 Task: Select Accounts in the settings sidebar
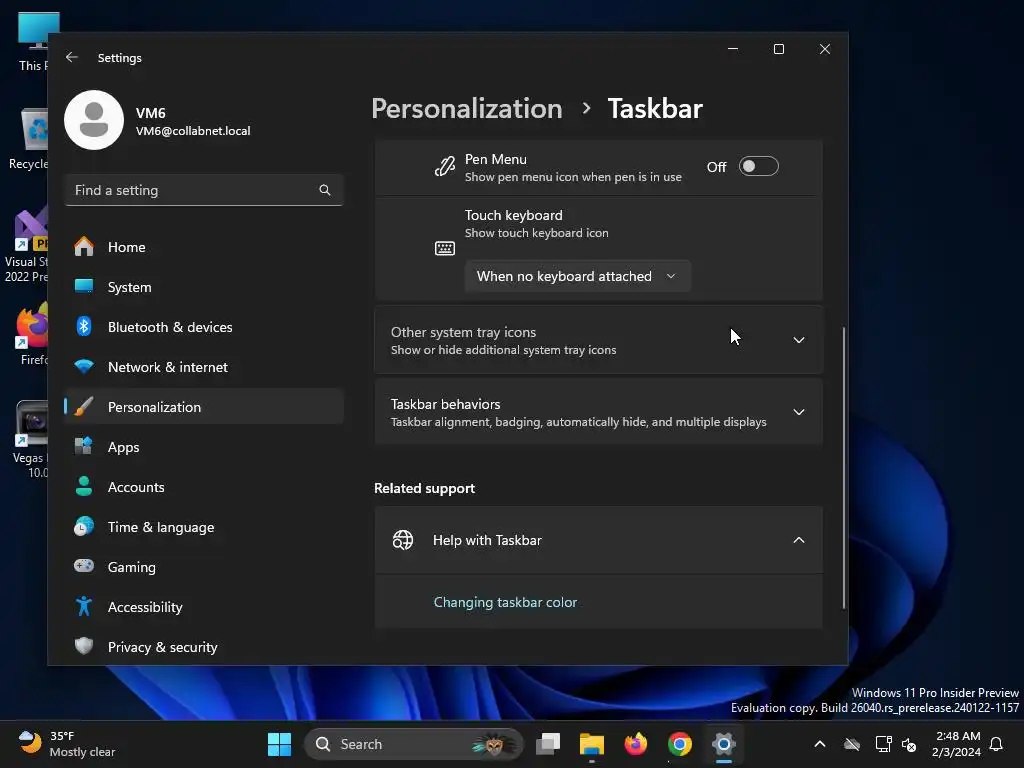pyautogui.click(x=204, y=487)
